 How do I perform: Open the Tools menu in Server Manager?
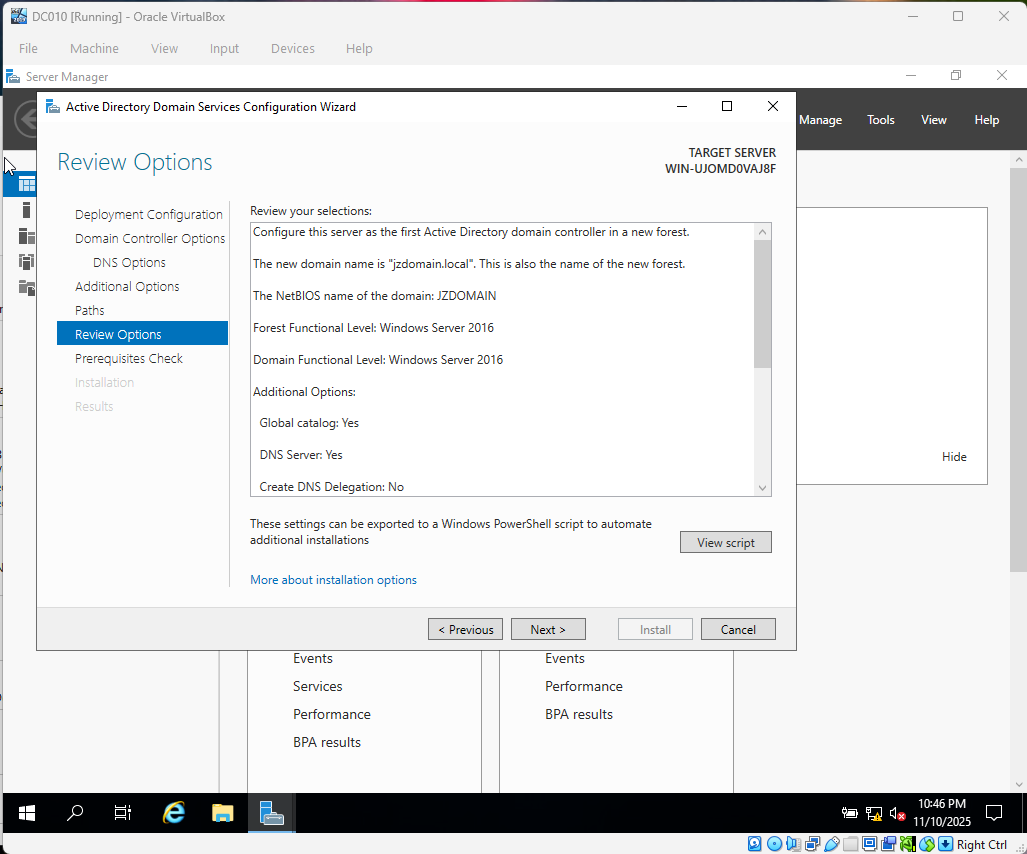pos(880,120)
